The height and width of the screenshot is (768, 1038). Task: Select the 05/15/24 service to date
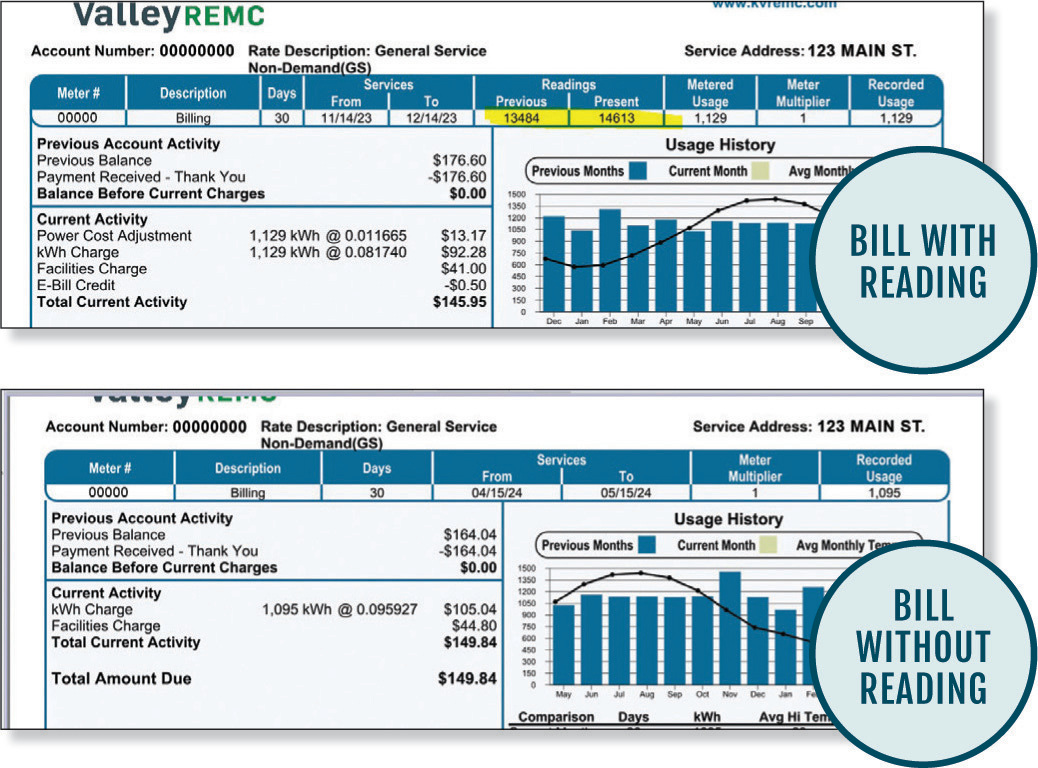(x=626, y=493)
